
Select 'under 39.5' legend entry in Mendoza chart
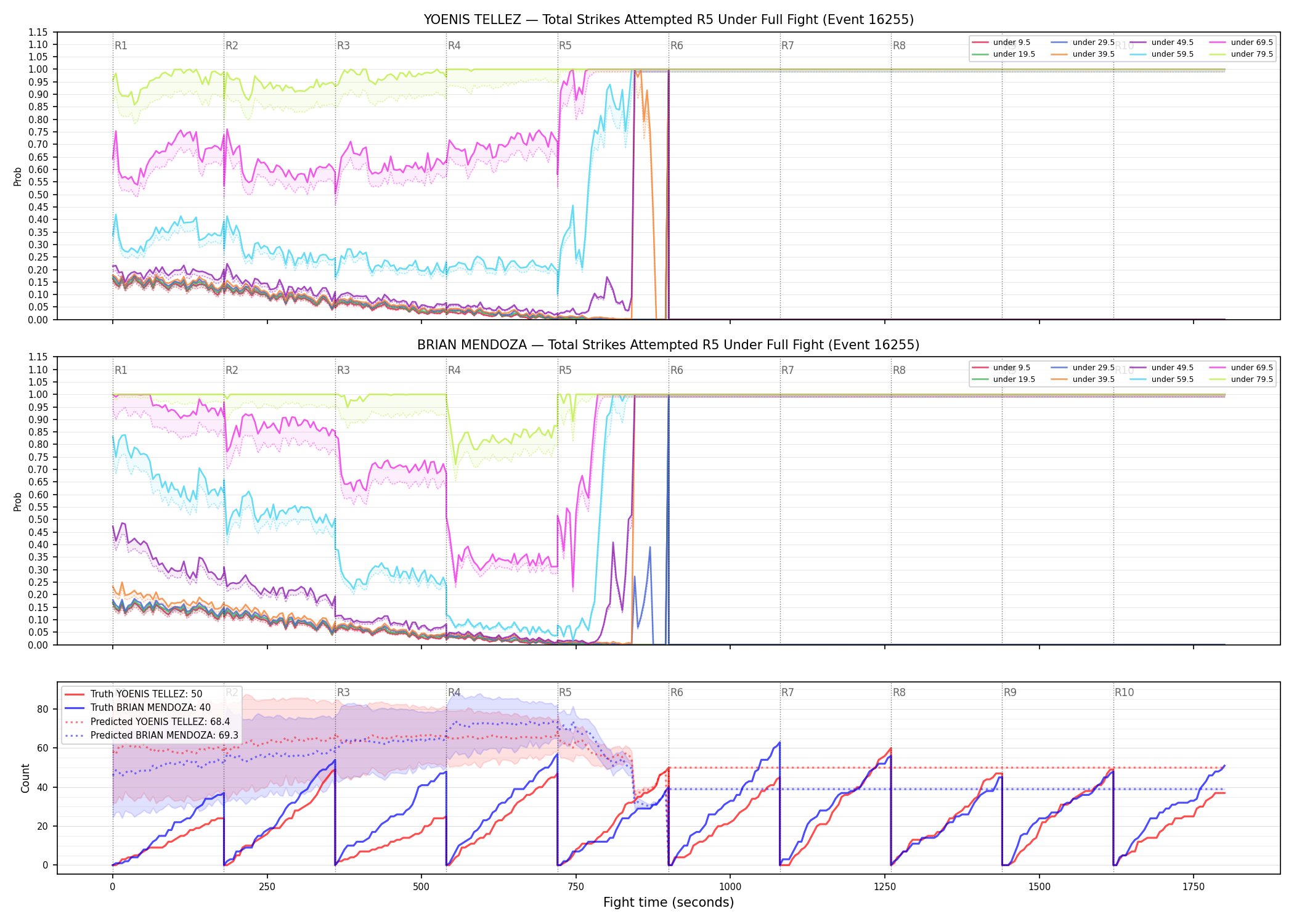(1083, 379)
